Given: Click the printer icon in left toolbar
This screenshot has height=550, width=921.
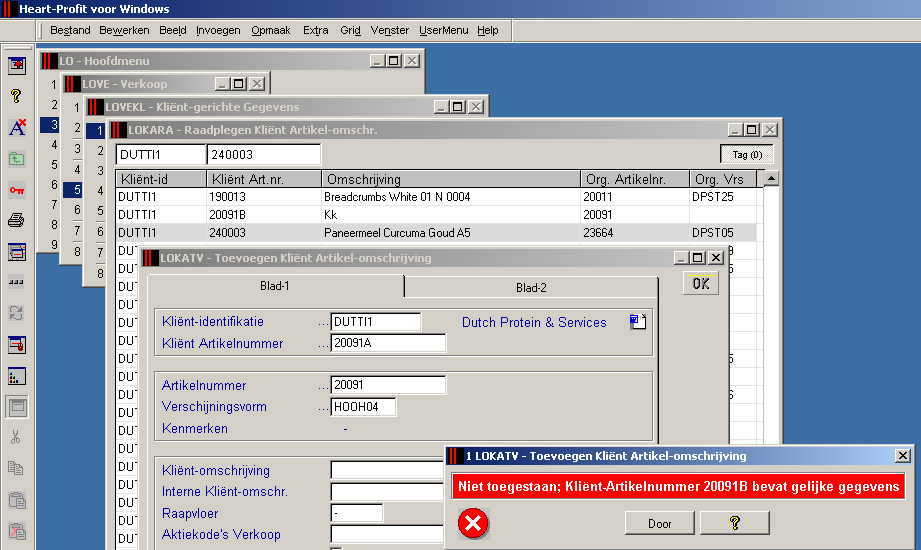Looking at the screenshot, I should (x=16, y=220).
